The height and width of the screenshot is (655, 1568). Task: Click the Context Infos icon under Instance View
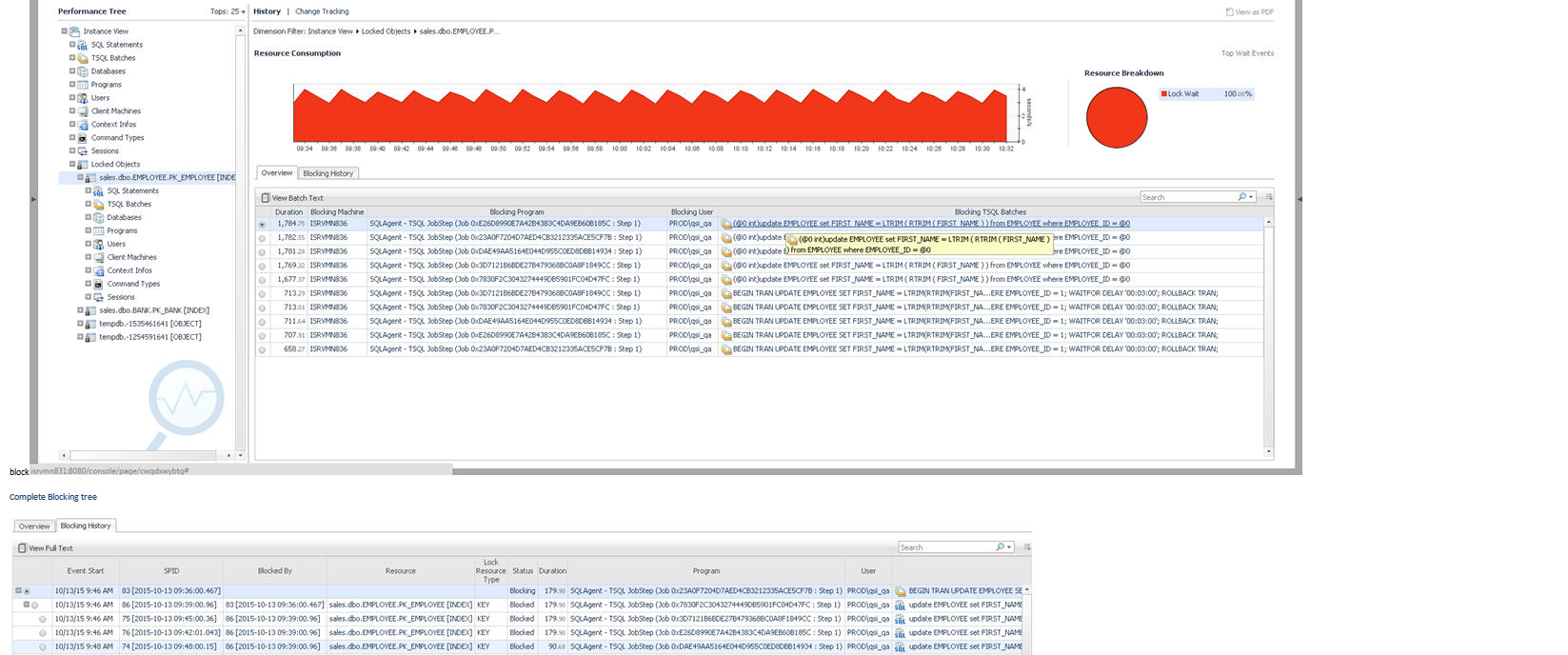83,125
